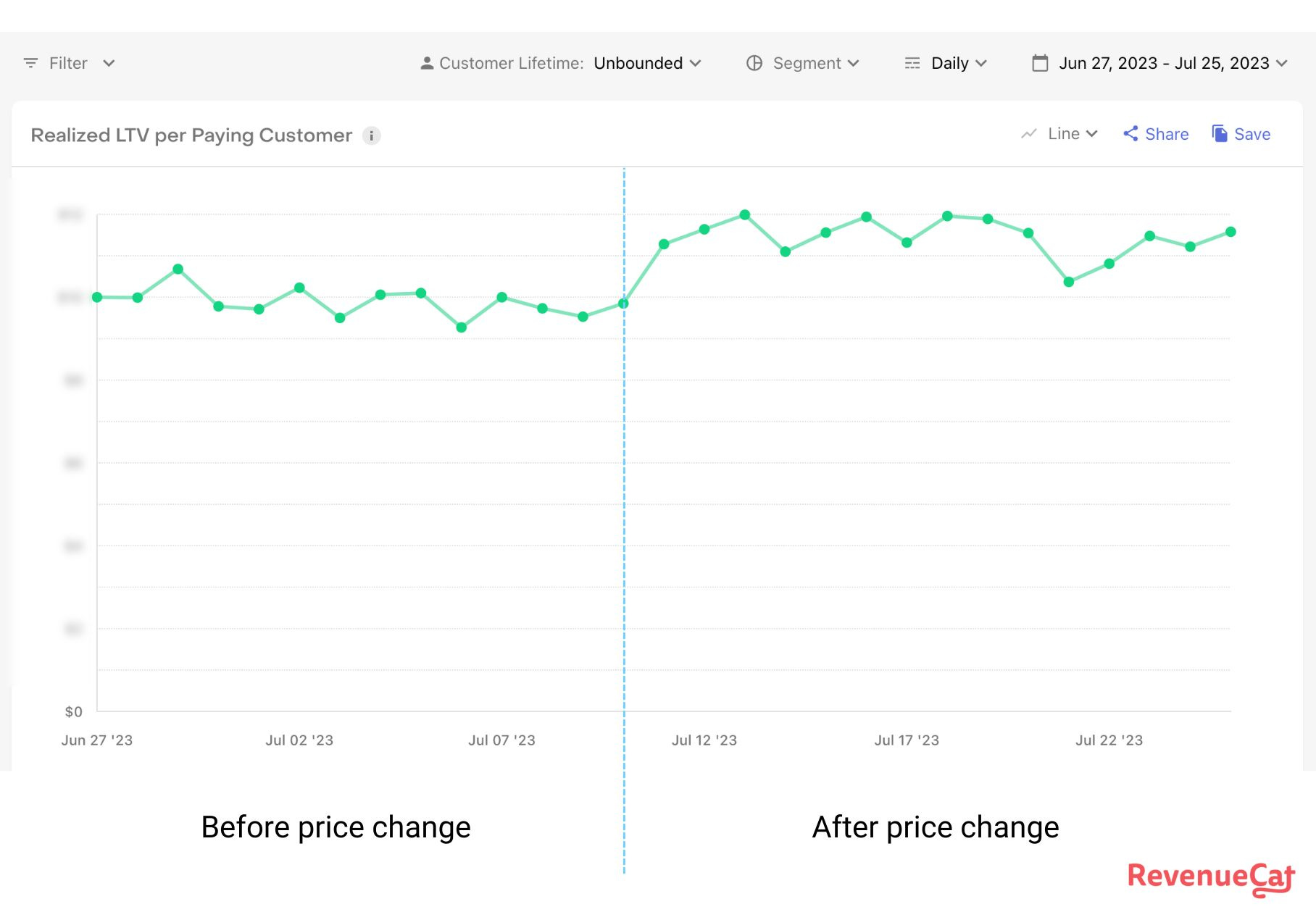Open the Daily resolution dropdown
This screenshot has height=920, width=1316.
click(x=959, y=63)
